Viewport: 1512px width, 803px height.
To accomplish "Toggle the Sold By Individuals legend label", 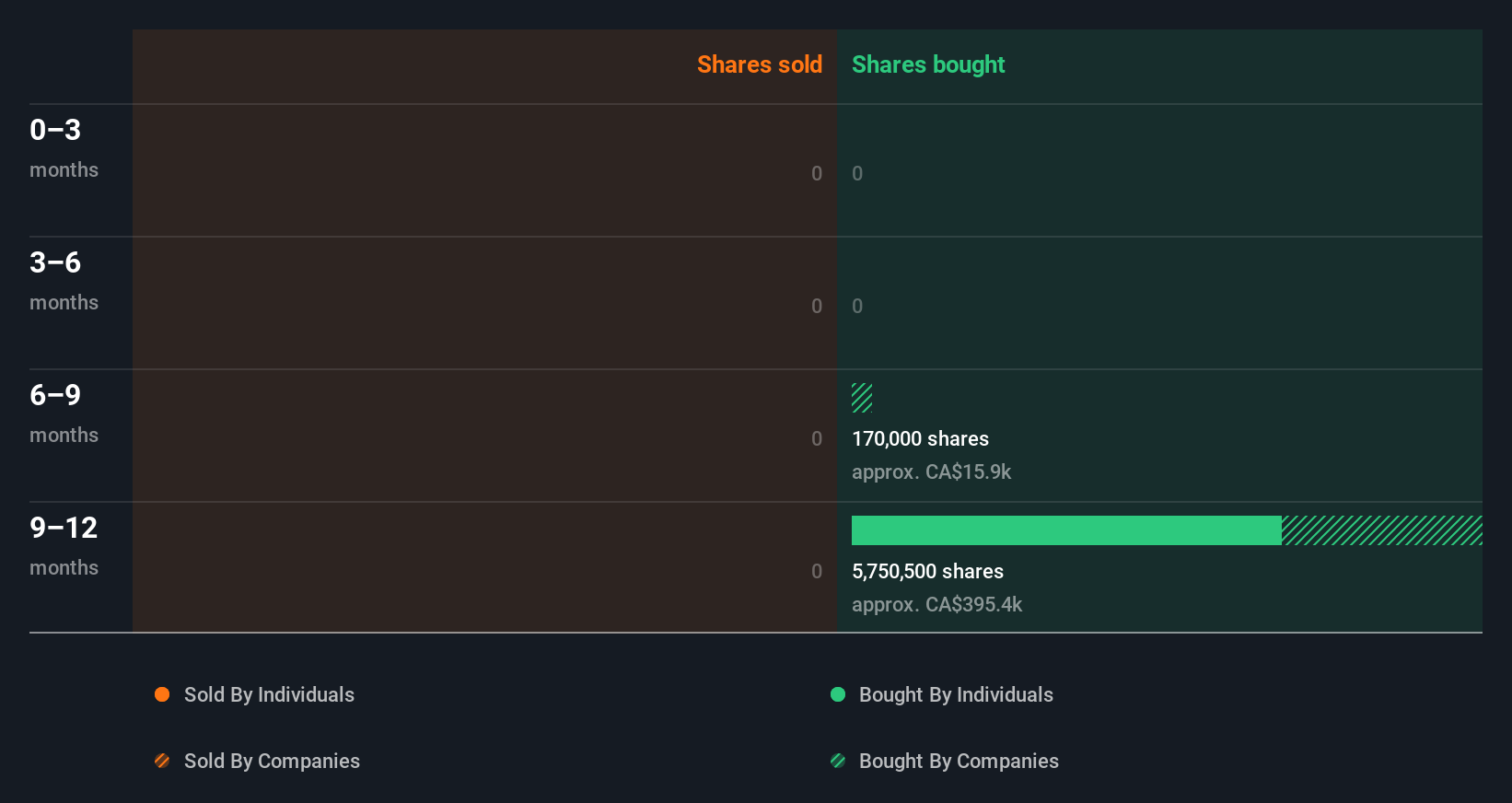I will [x=269, y=694].
